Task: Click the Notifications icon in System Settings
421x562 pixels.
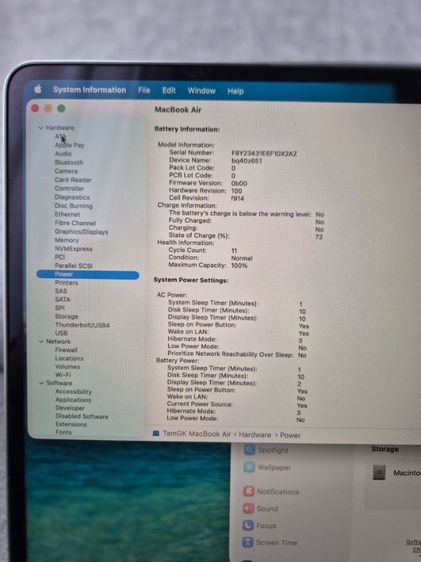Action: pyautogui.click(x=249, y=491)
